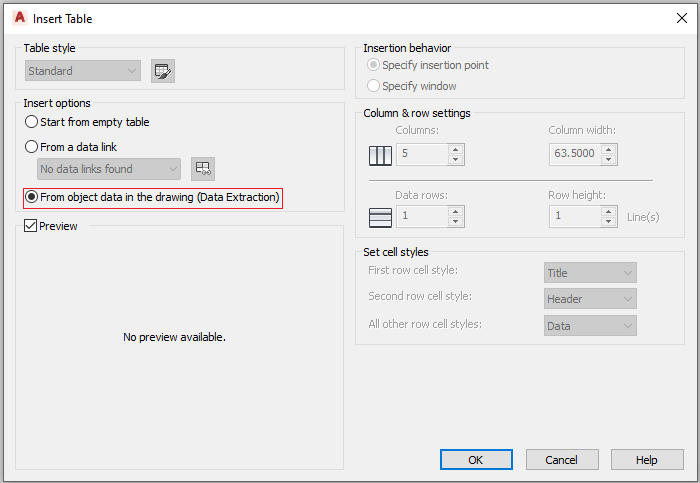Click the AutoCAD logo in title bar
Image resolution: width=700 pixels, height=483 pixels.
click(x=20, y=18)
